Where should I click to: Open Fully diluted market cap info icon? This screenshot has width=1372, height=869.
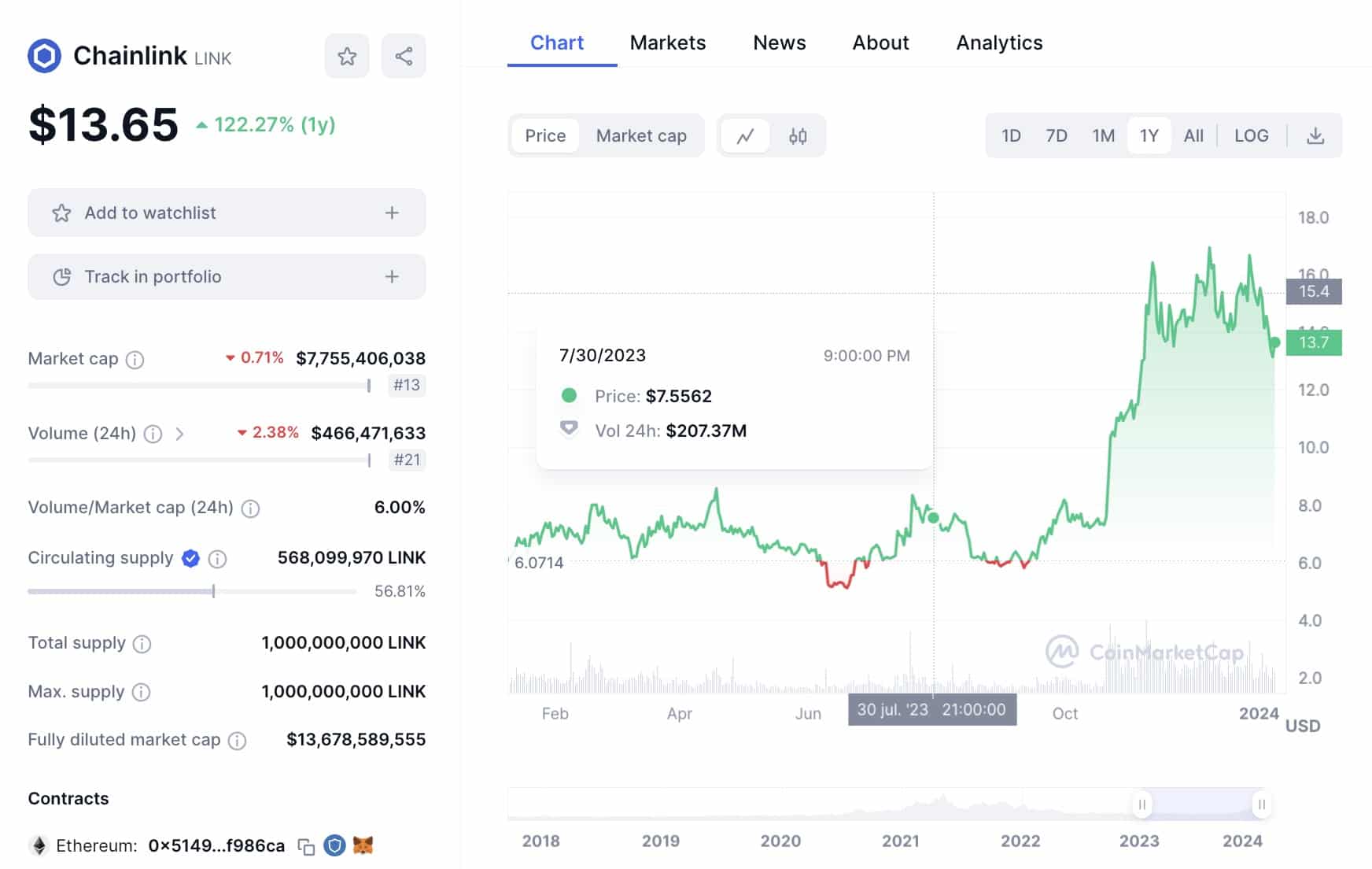(x=237, y=741)
